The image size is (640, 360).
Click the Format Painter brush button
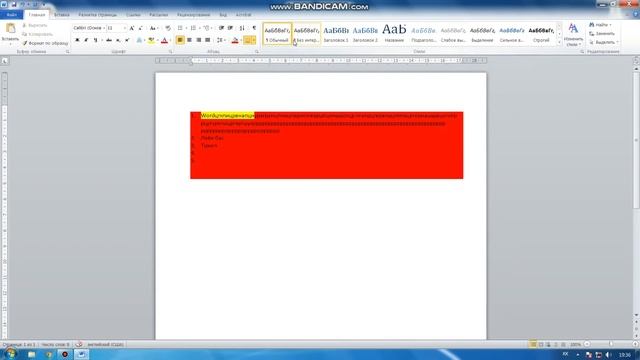coord(45,43)
